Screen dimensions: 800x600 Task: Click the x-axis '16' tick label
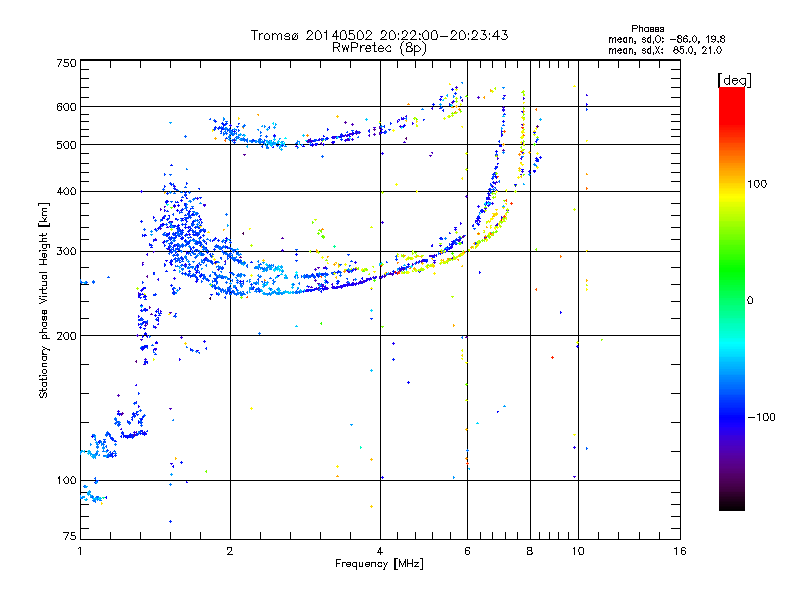coord(680,551)
